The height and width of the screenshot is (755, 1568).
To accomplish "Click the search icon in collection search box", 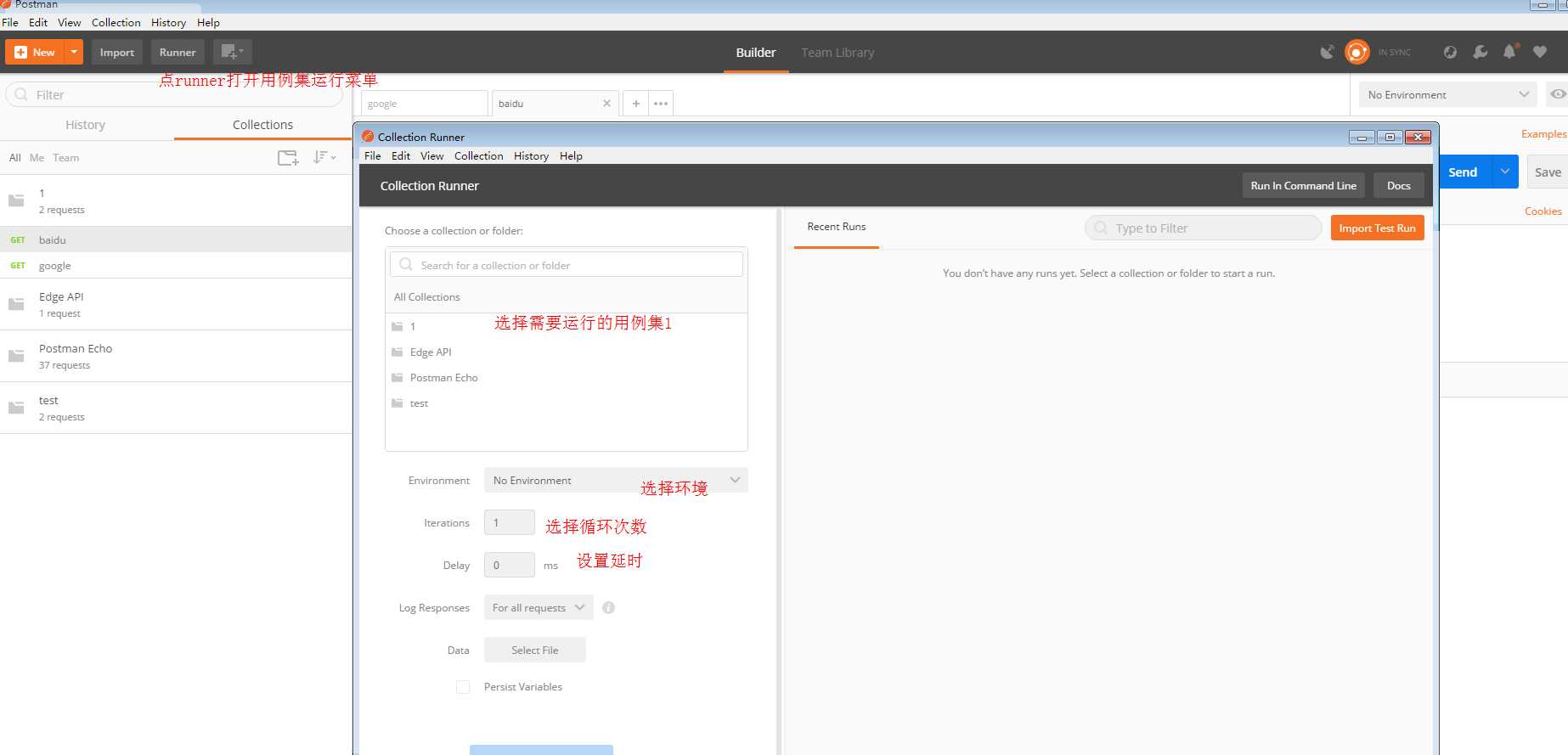I will pos(406,264).
